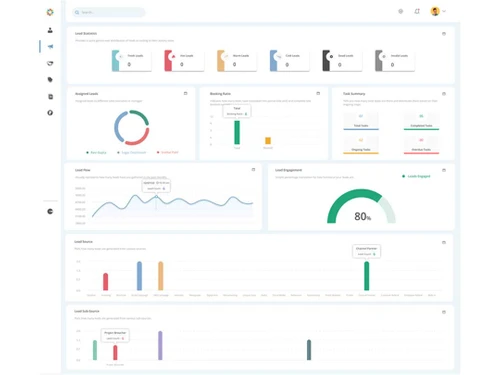Open the Fresh Leads card
The image size is (500, 375).
tap(132, 61)
